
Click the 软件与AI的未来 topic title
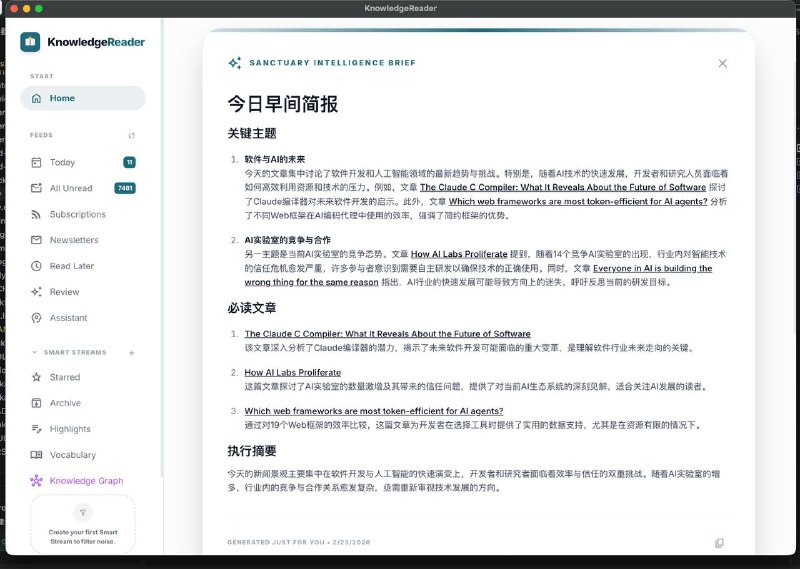[x=274, y=159]
